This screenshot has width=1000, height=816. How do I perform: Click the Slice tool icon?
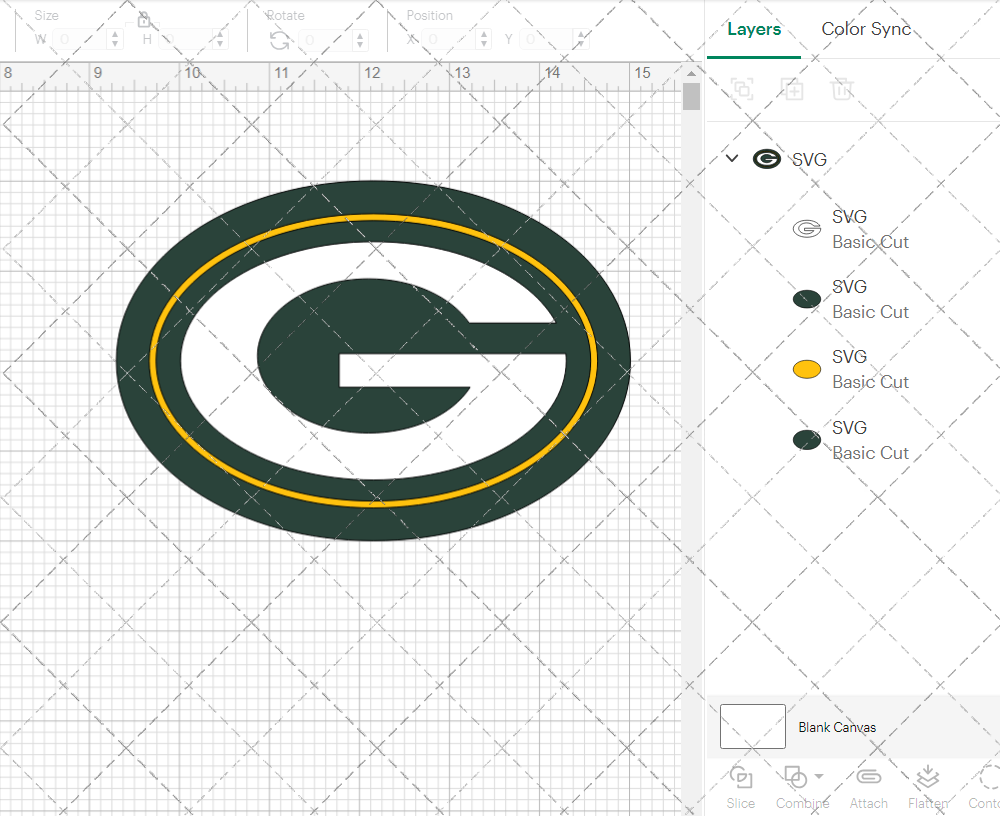tap(741, 778)
